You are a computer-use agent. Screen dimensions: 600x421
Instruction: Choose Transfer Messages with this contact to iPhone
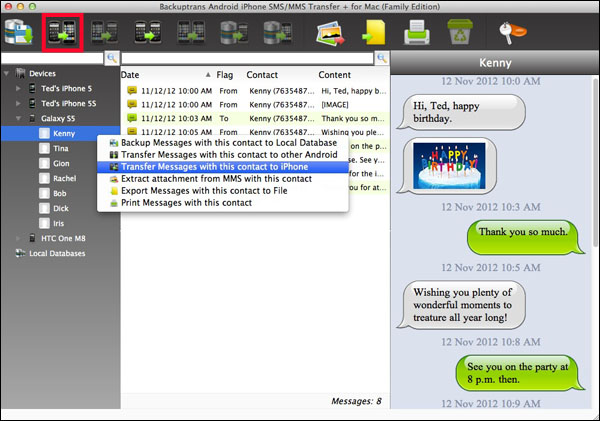pos(214,166)
